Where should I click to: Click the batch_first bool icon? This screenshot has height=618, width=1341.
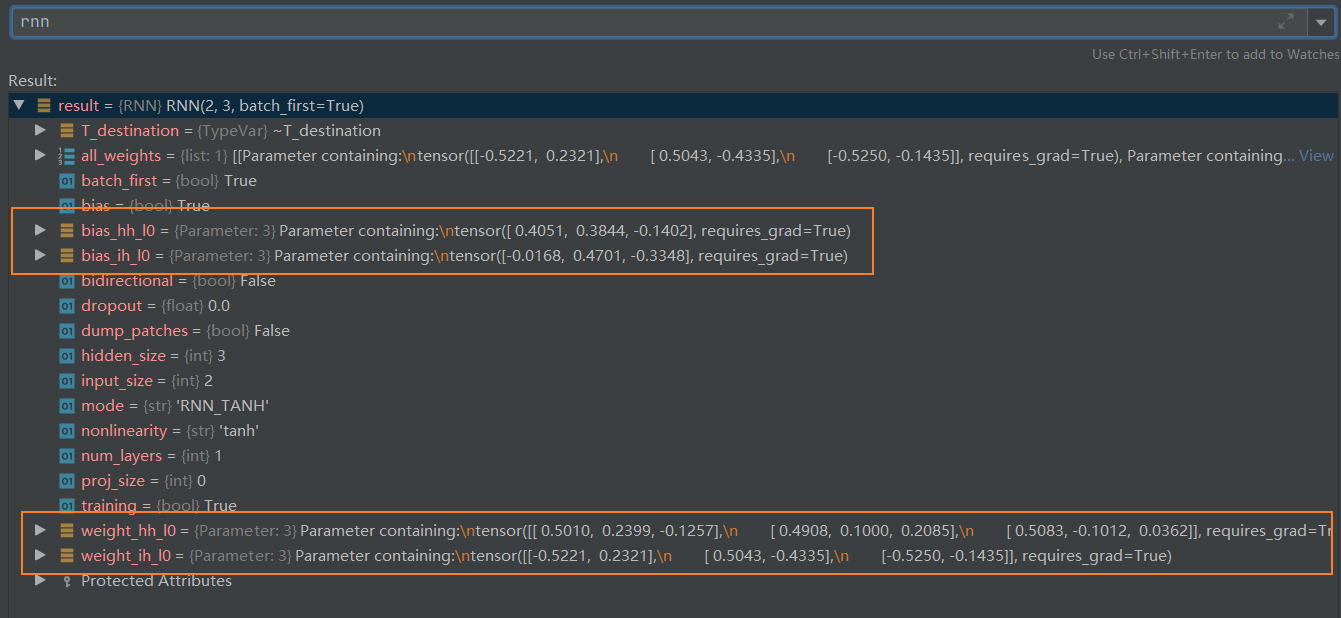pos(67,181)
